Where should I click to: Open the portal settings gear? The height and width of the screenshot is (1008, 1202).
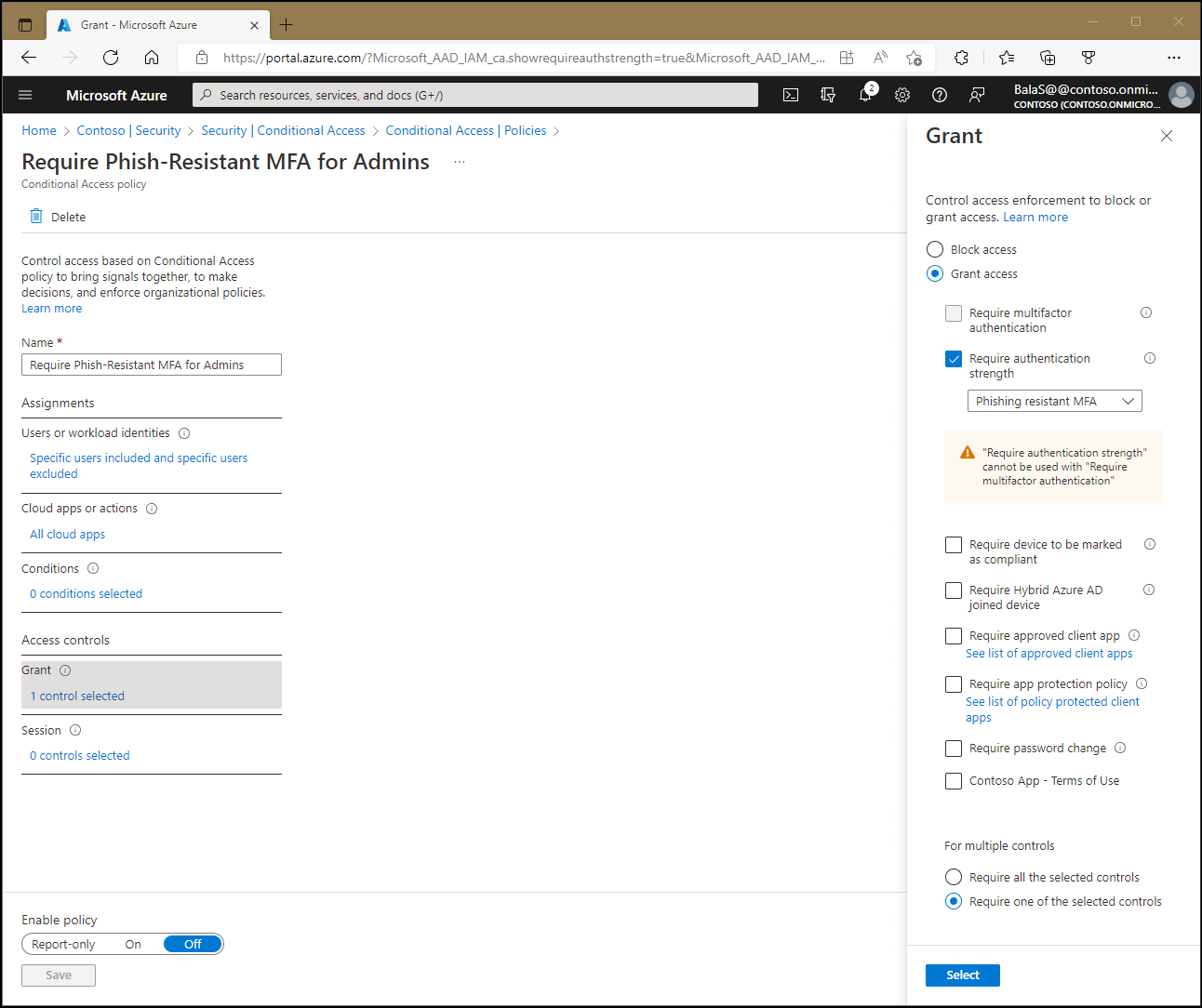tap(901, 94)
